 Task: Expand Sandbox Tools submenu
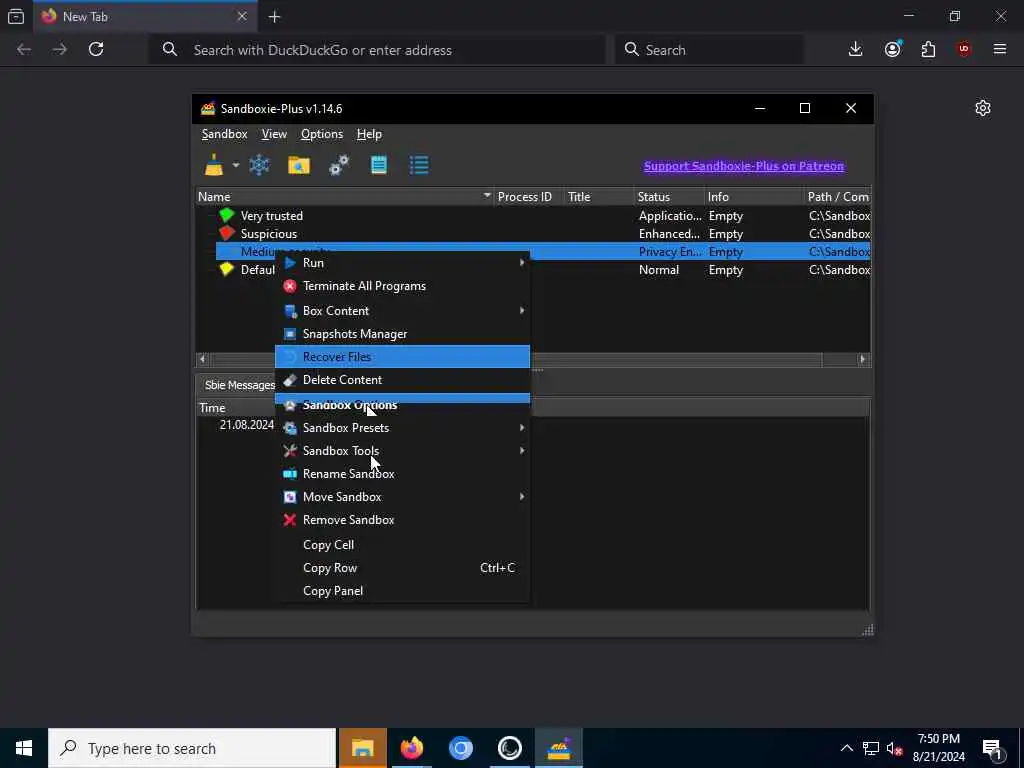402,451
